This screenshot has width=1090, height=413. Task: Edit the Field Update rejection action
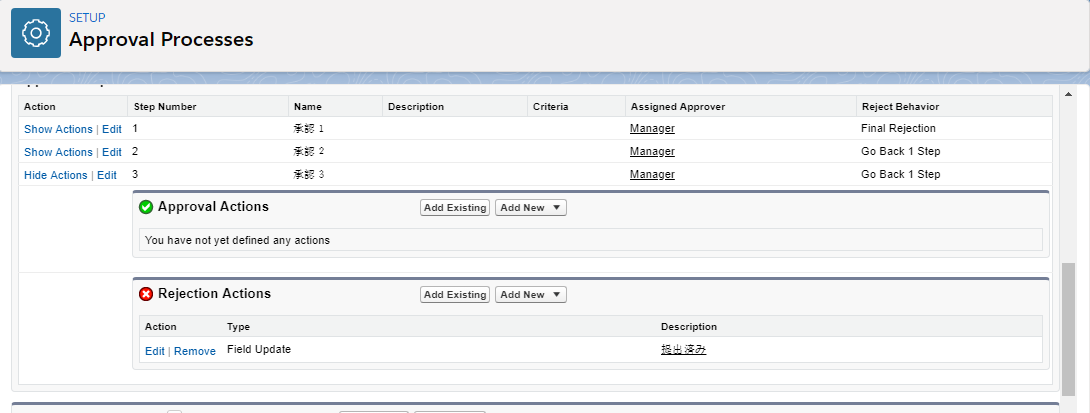(155, 351)
